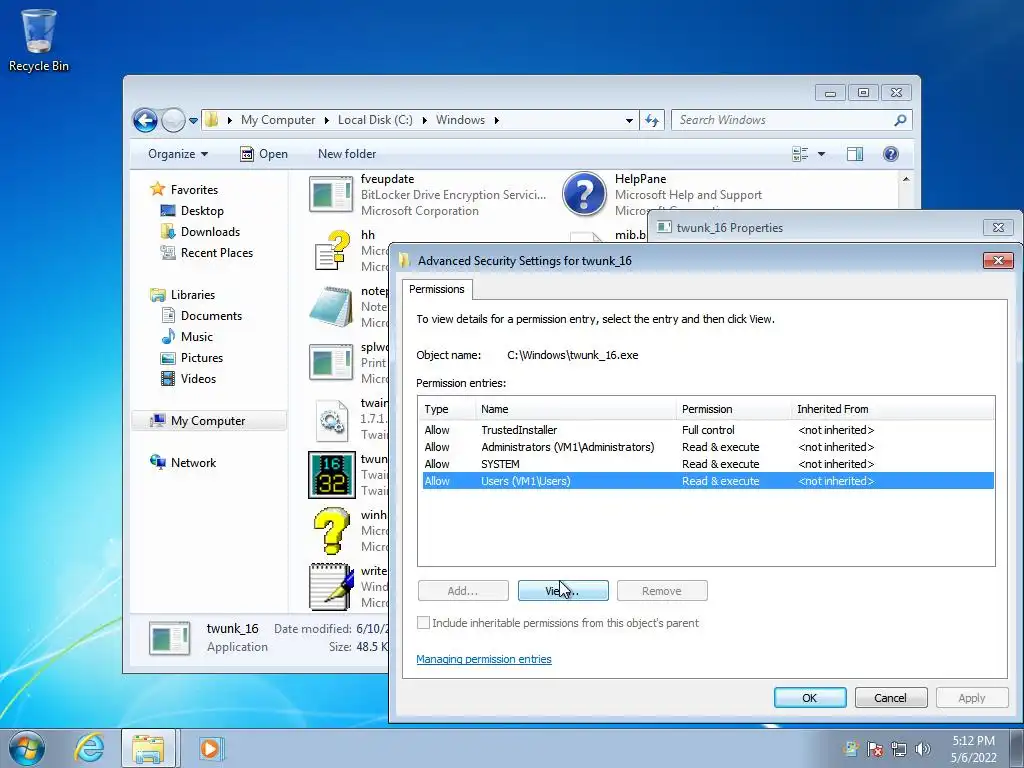Expand the view options dropdown arrow
Viewport: 1024px width, 768px height.
pos(822,154)
